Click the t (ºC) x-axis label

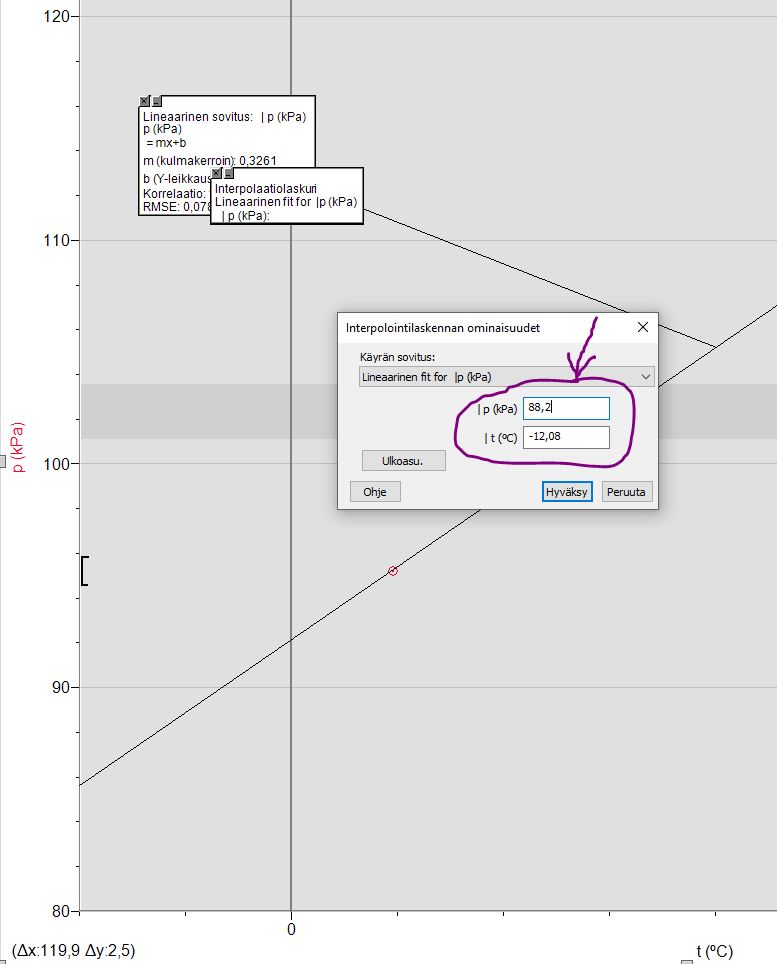click(714, 951)
